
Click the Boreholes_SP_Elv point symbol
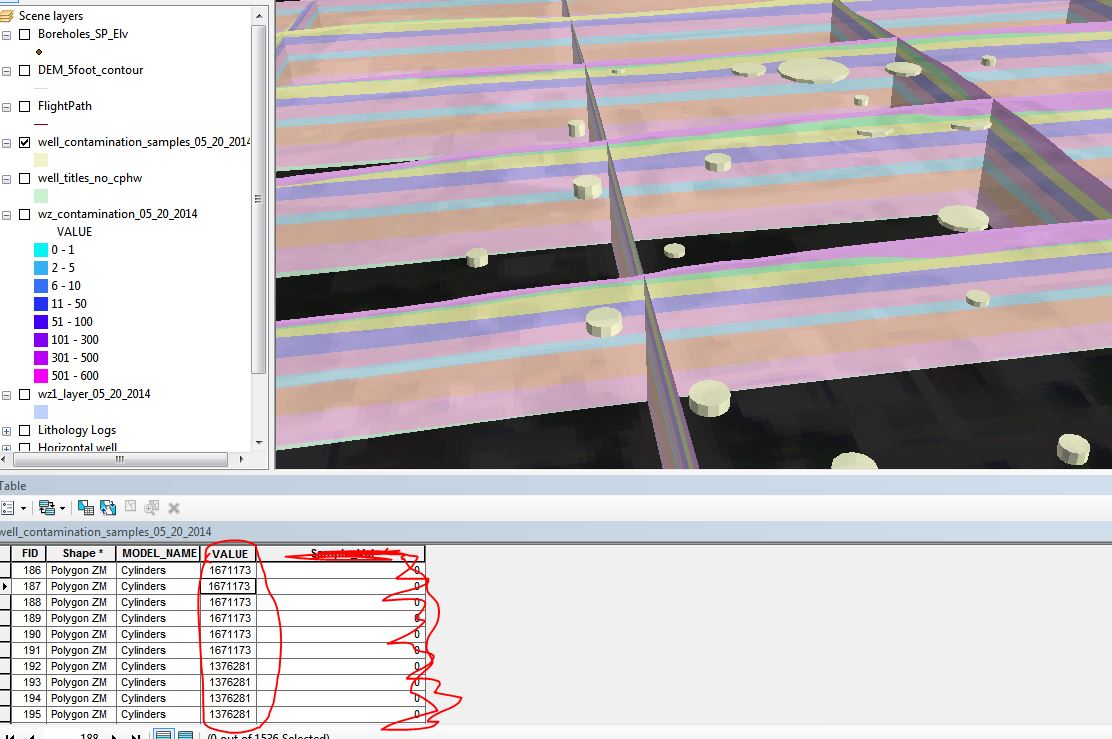coord(39,52)
